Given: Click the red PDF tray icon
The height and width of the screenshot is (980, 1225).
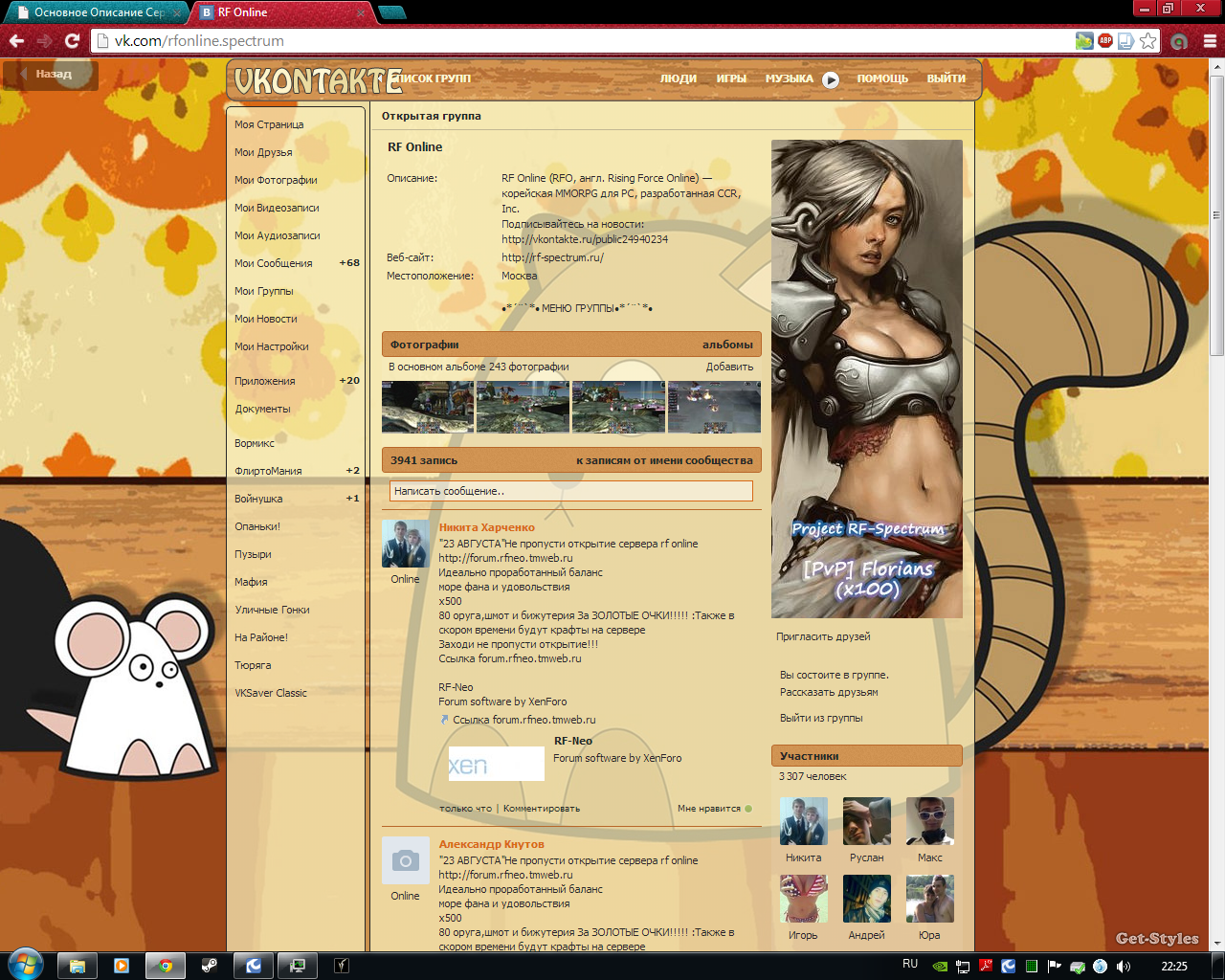Looking at the screenshot, I should click(986, 966).
